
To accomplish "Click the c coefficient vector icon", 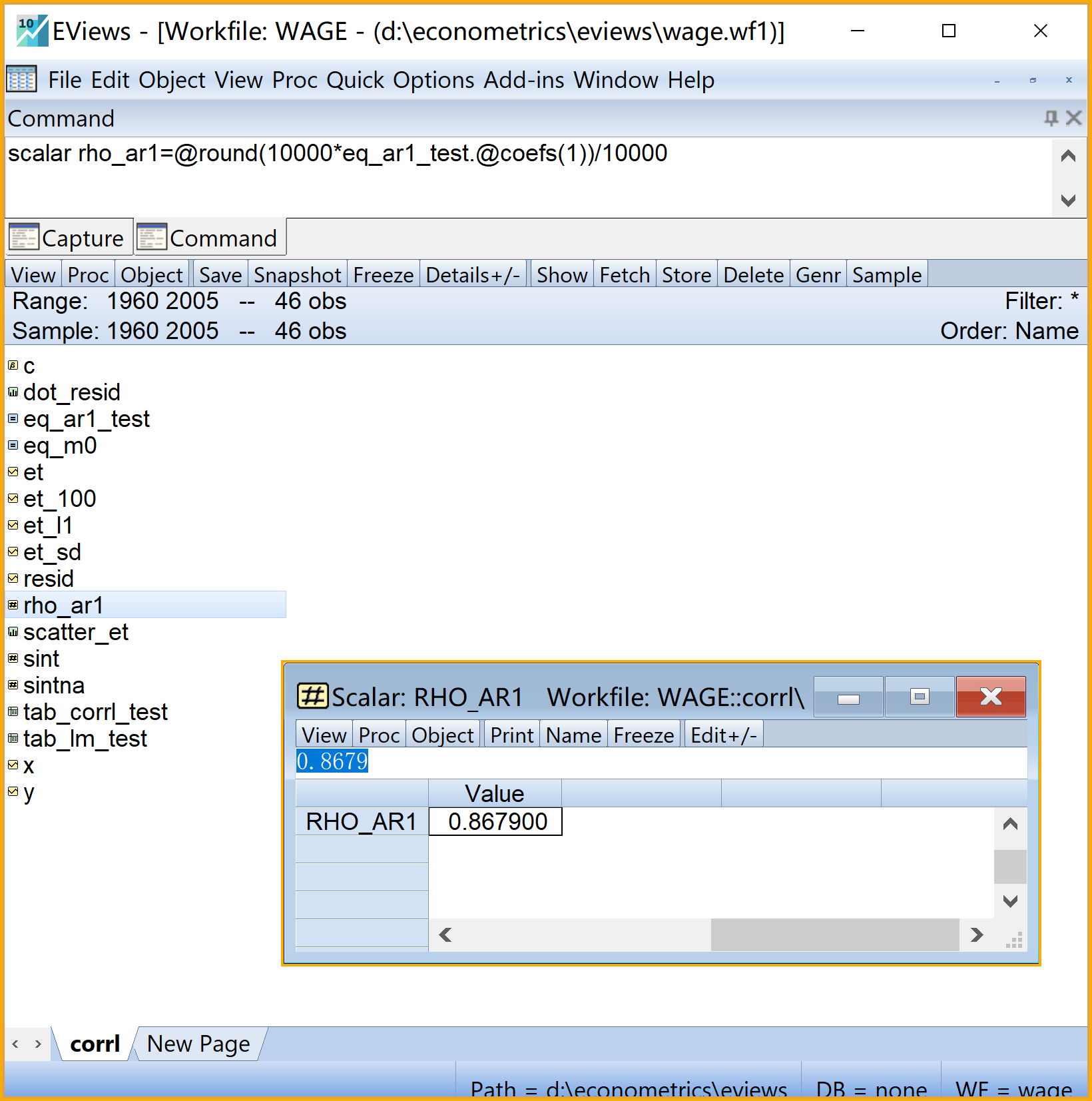I will [x=13, y=366].
